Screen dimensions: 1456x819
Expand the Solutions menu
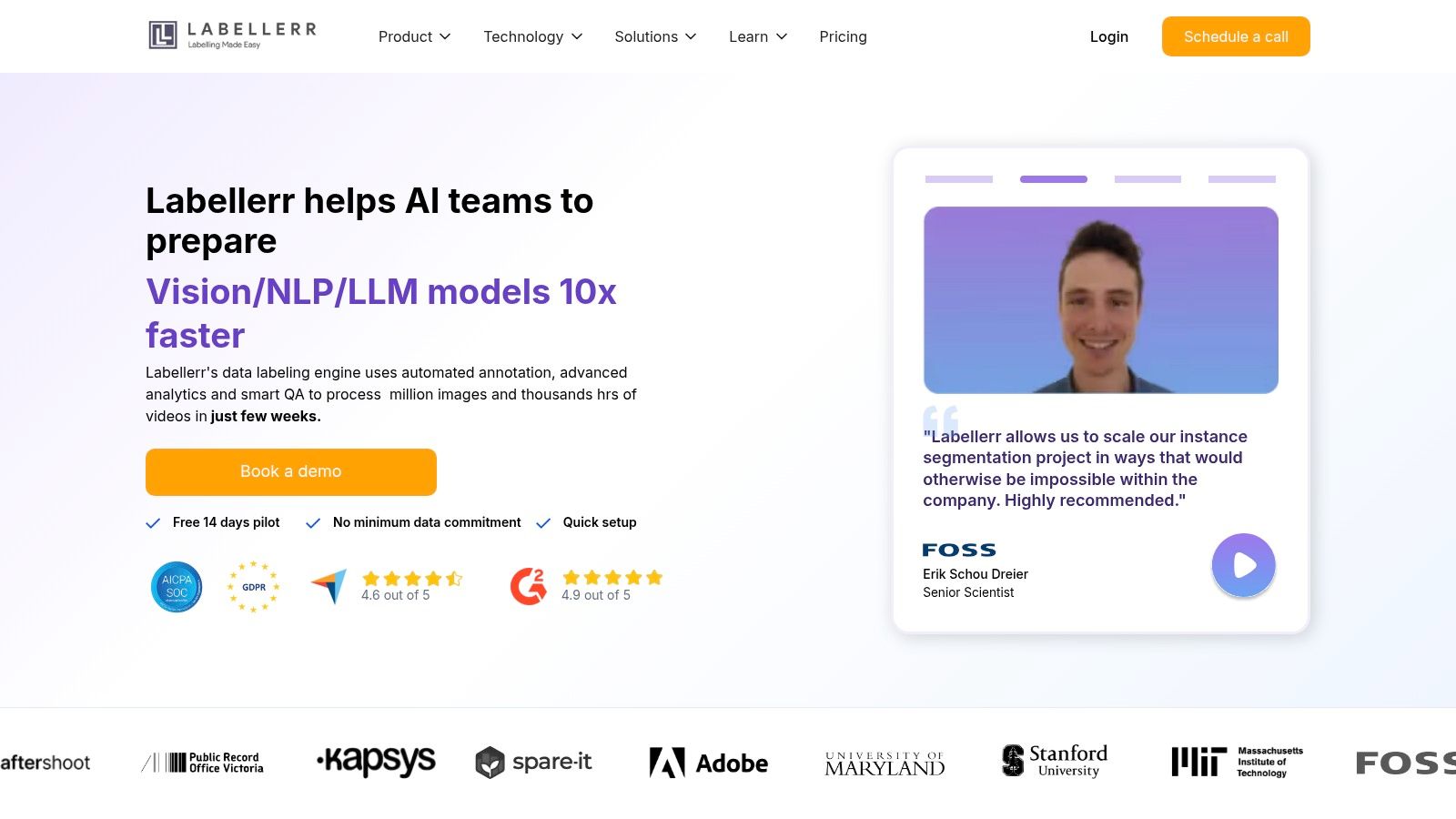tap(655, 36)
